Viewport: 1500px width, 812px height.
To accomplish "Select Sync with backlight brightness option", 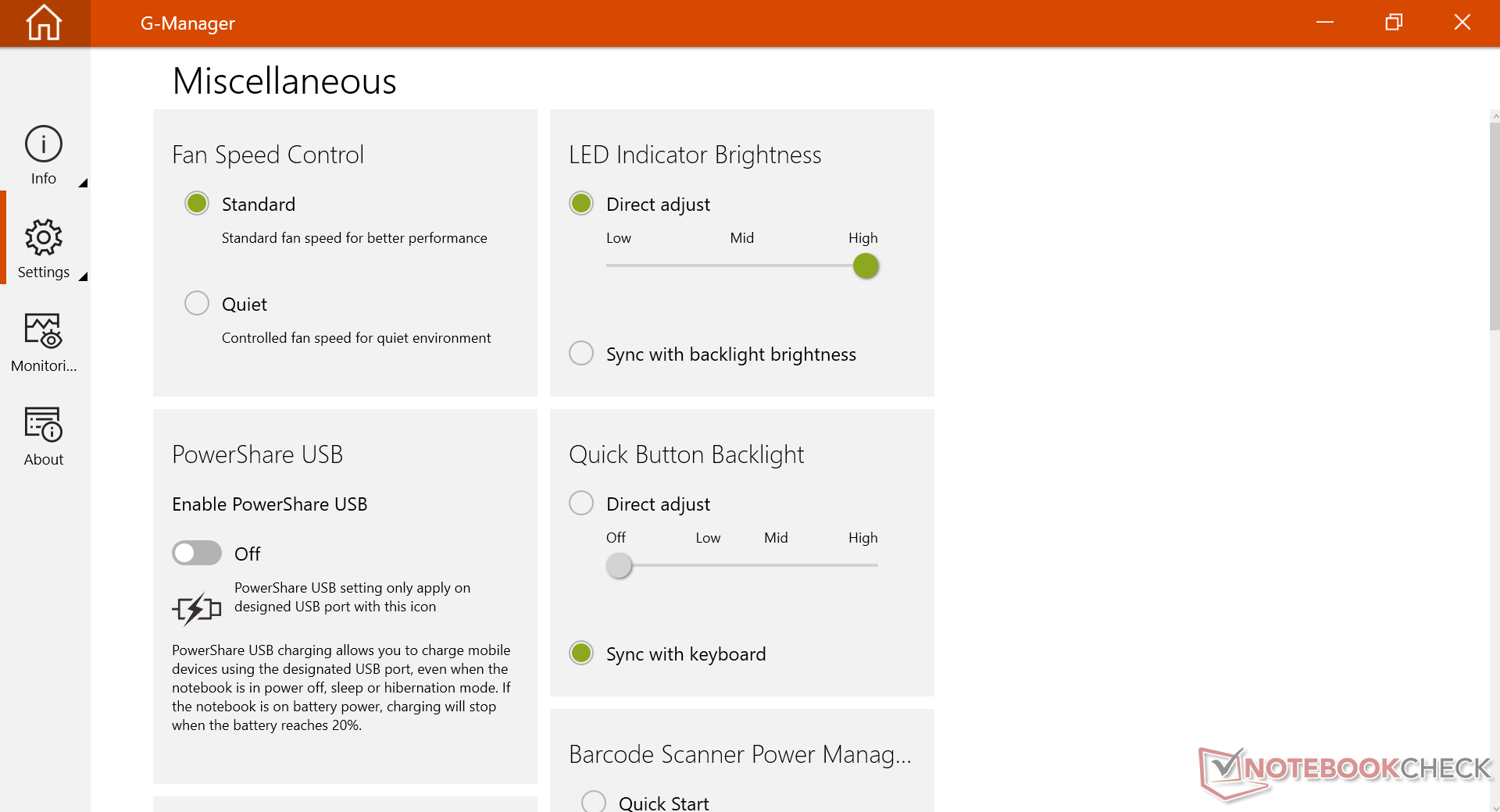I will pos(581,353).
